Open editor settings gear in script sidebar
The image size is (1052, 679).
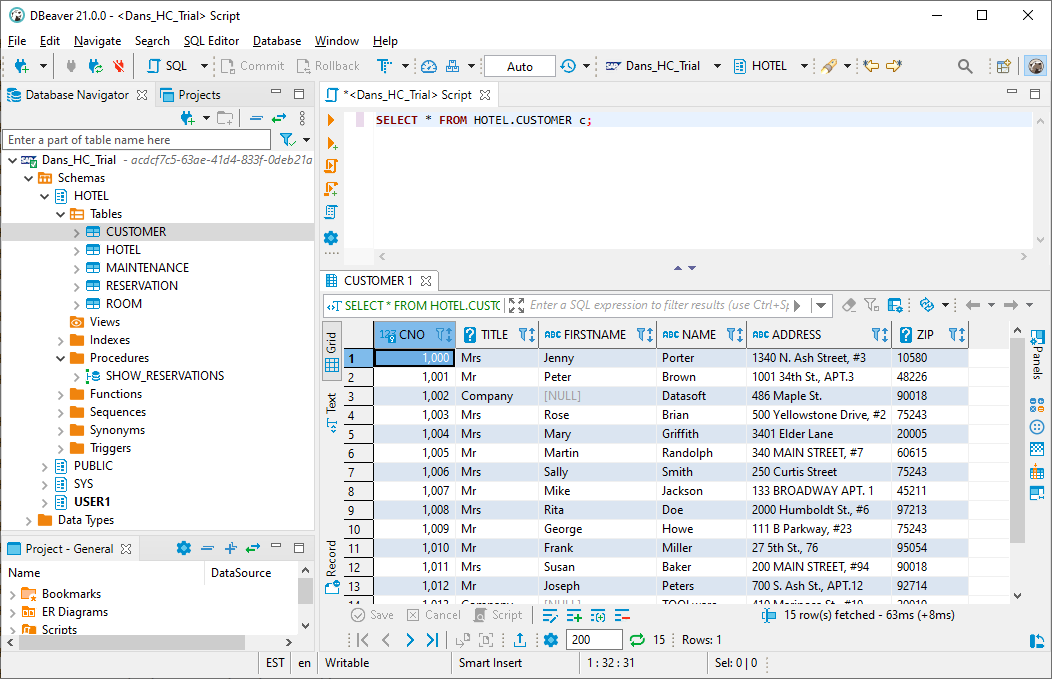point(331,238)
